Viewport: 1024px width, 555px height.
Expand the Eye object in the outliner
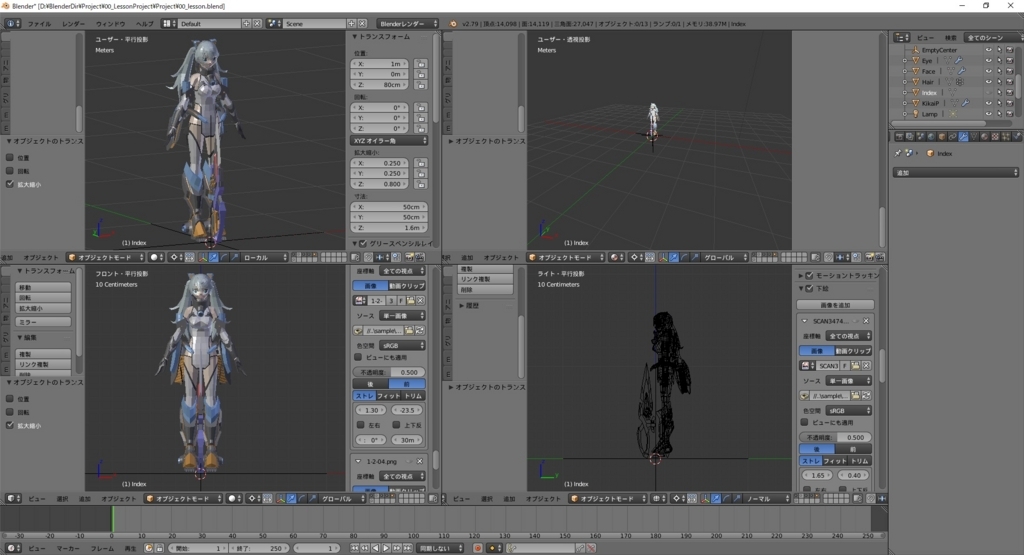pos(905,61)
